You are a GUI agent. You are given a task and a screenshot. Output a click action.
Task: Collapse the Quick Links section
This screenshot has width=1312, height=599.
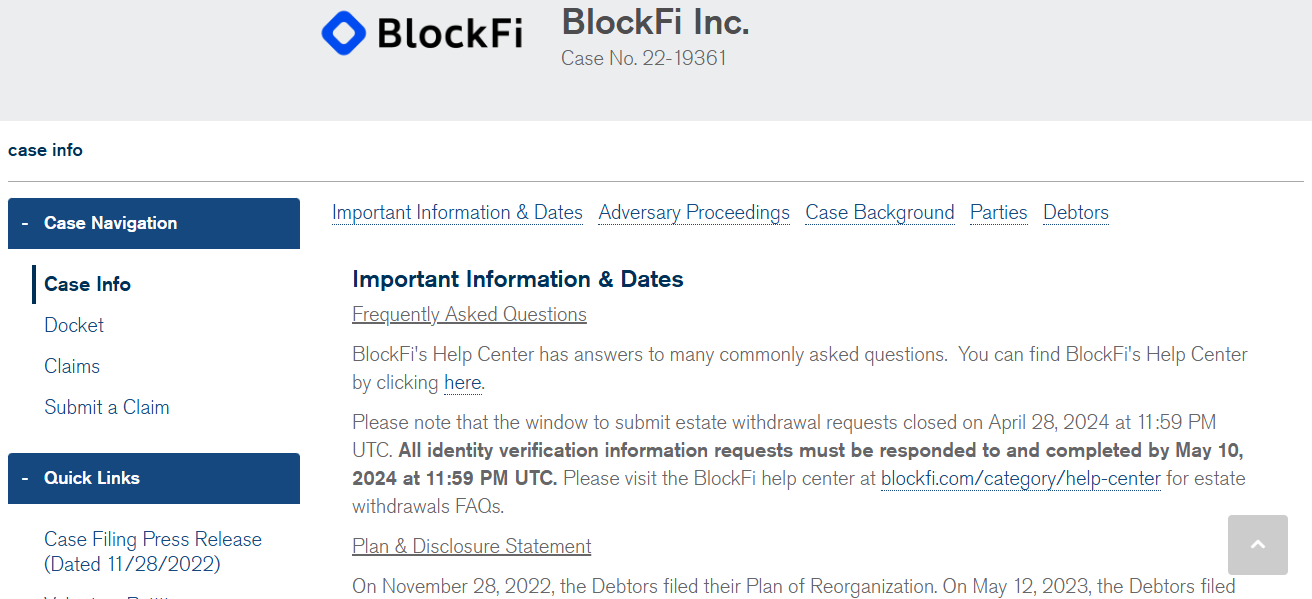(24, 478)
